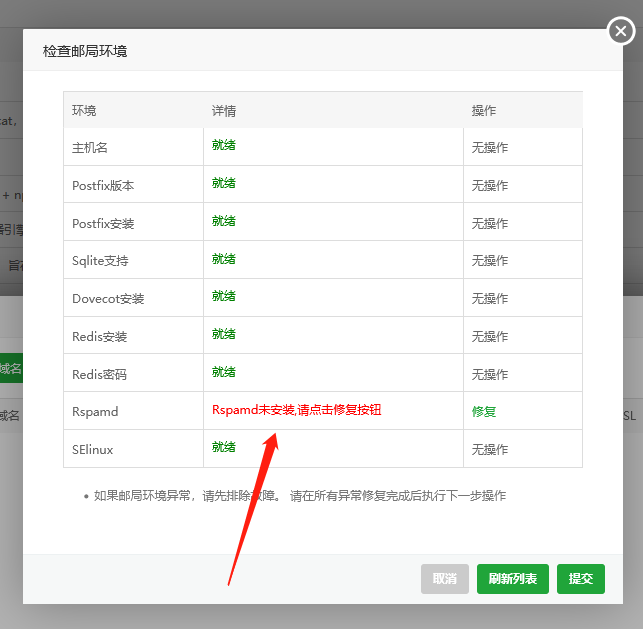Click the 刷新列表 button
643x629 pixels.
coord(513,579)
